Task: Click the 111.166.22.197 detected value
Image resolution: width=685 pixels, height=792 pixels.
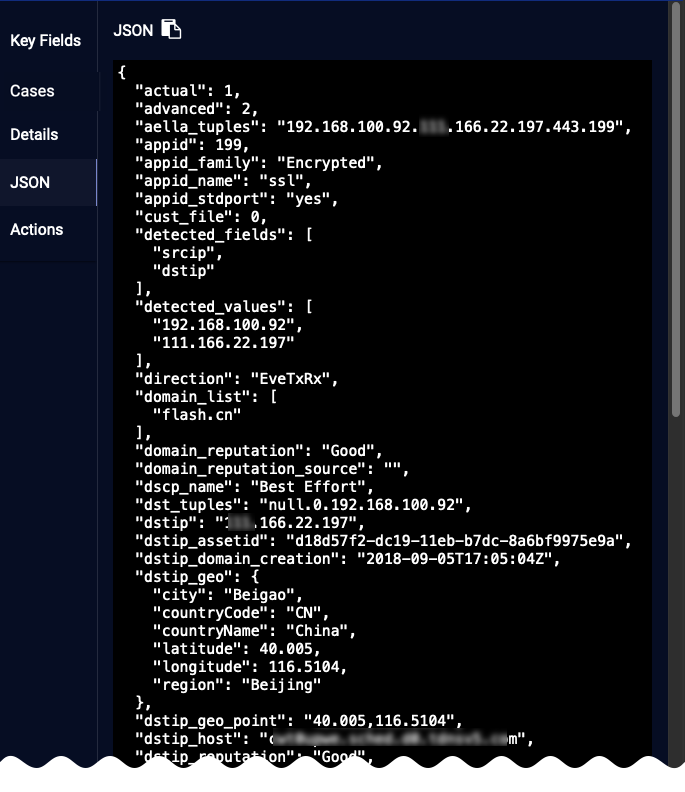Action: point(223,343)
